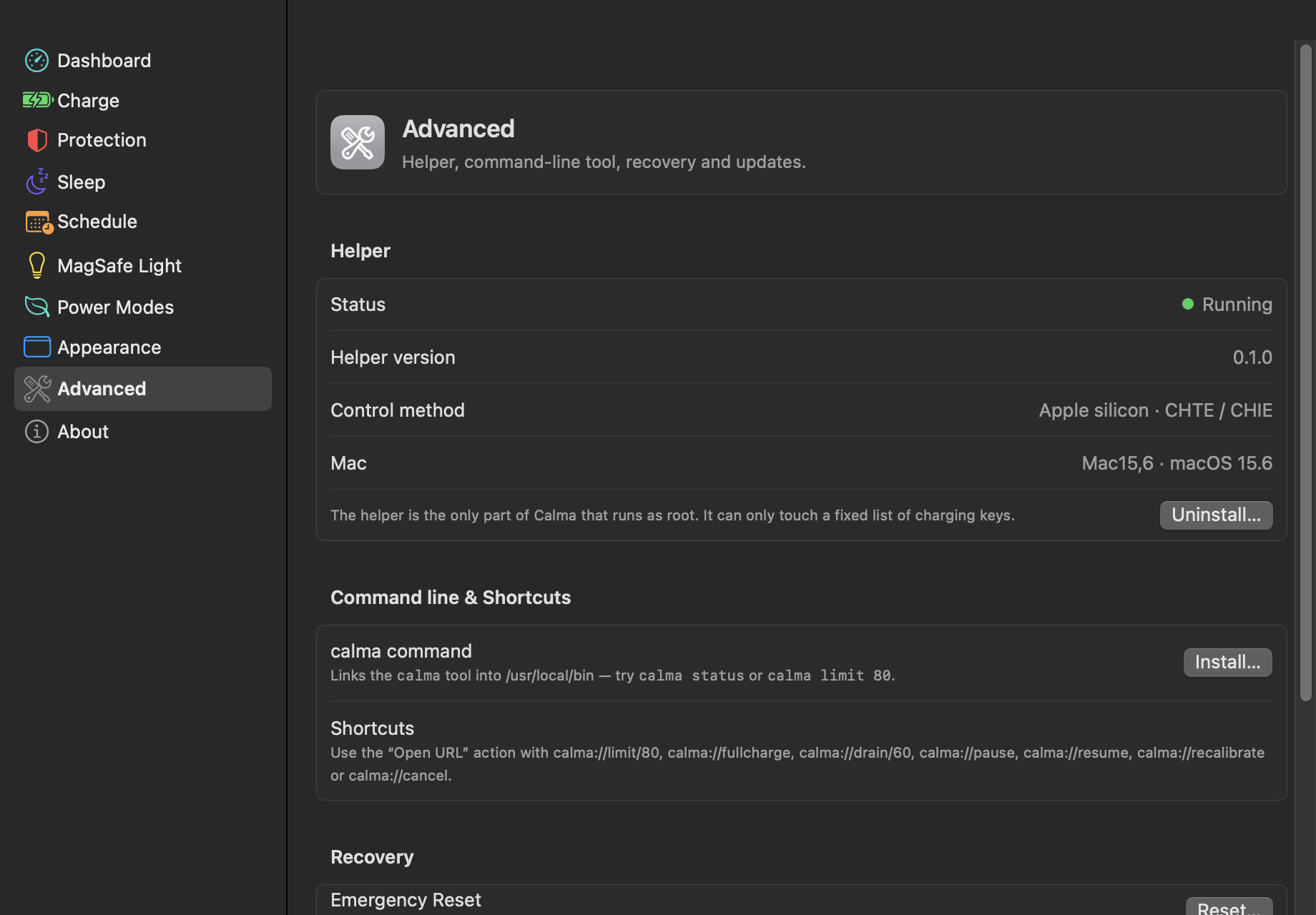Click the MagSafe Light bulb icon
This screenshot has width=1316, height=915.
coord(37,265)
